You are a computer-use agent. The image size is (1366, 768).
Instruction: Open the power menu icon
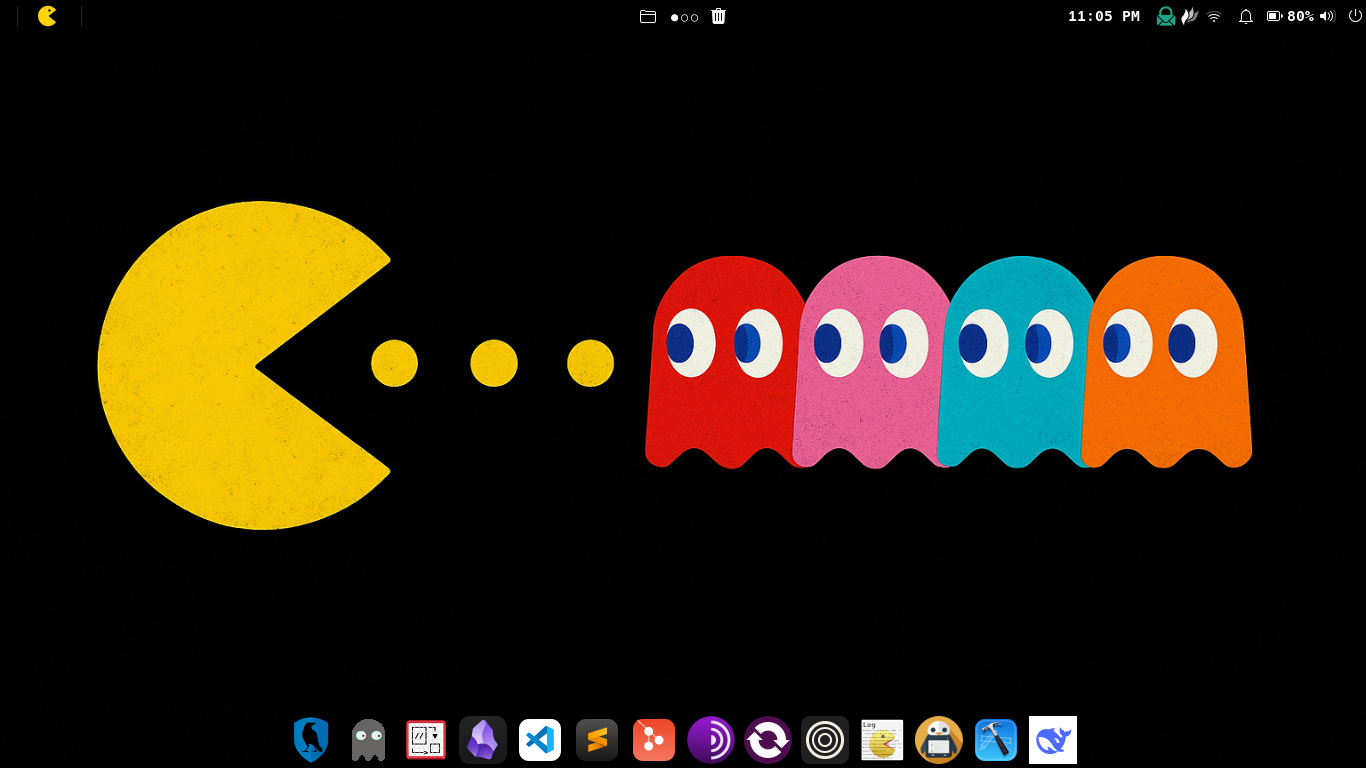[x=1355, y=16]
